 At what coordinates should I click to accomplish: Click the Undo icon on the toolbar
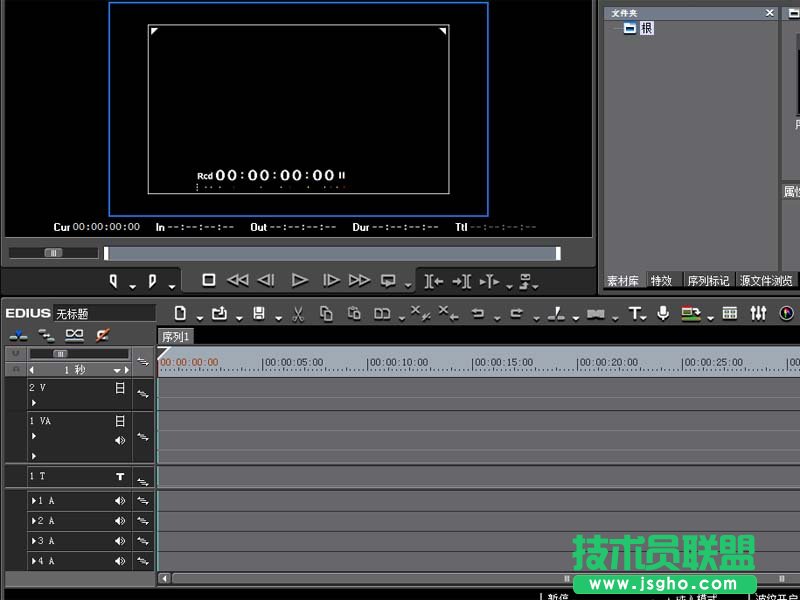coord(480,313)
